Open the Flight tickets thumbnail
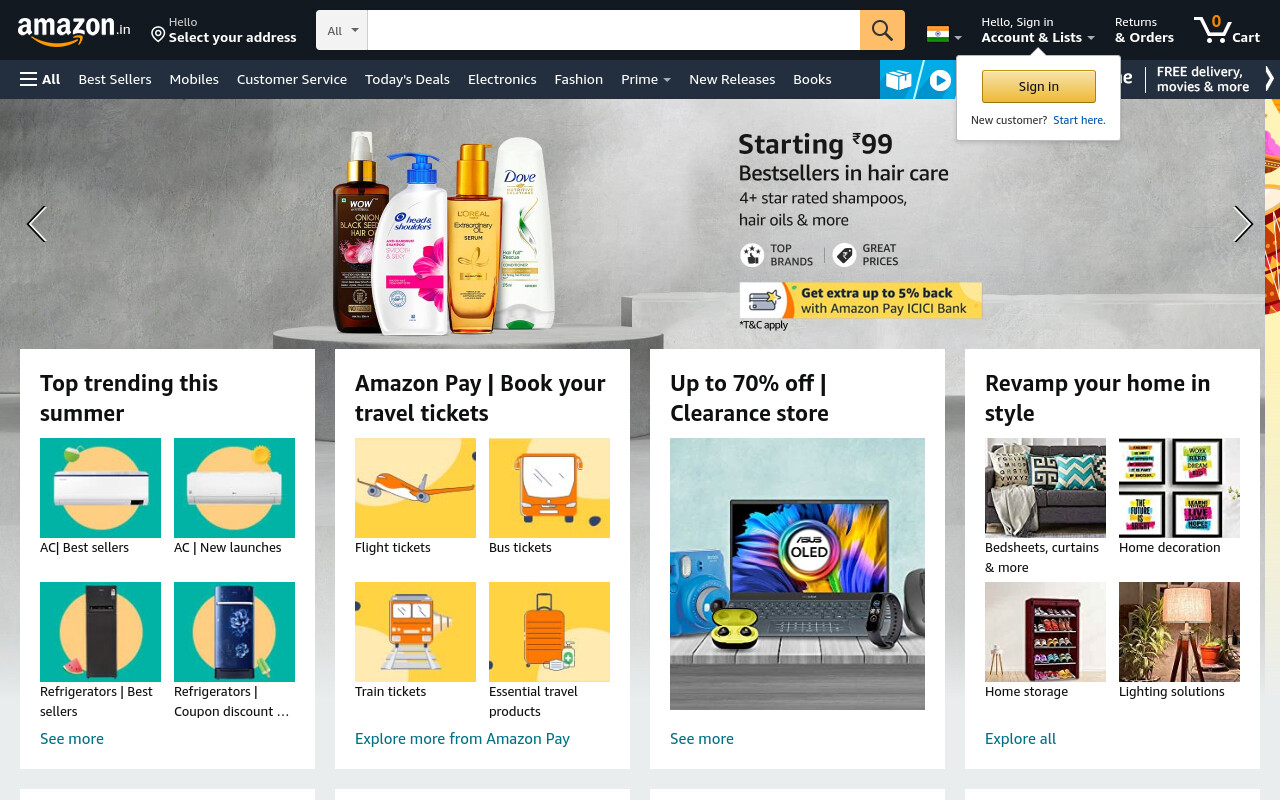The height and width of the screenshot is (800, 1280). pyautogui.click(x=415, y=488)
